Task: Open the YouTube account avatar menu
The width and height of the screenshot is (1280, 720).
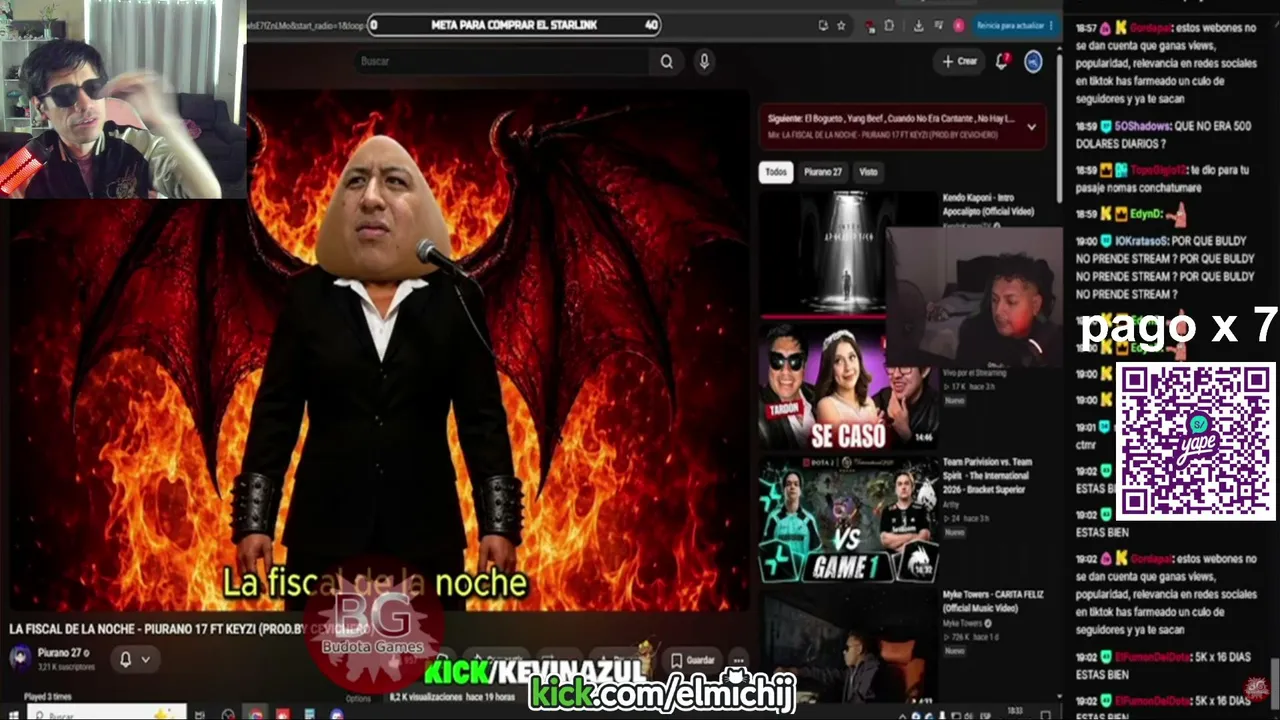Action: (1033, 62)
